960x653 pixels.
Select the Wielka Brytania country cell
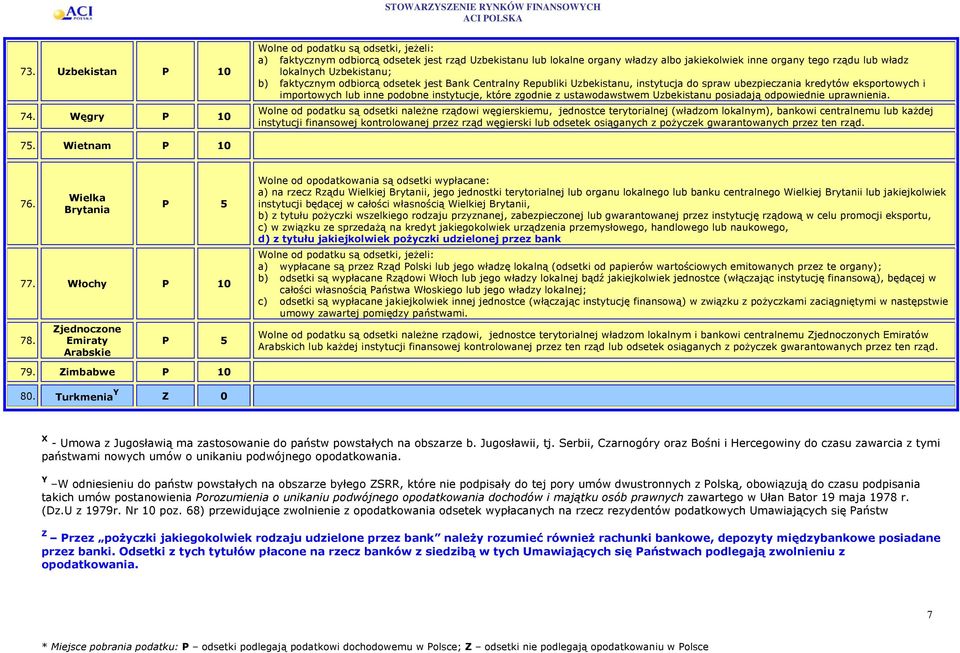87,204
